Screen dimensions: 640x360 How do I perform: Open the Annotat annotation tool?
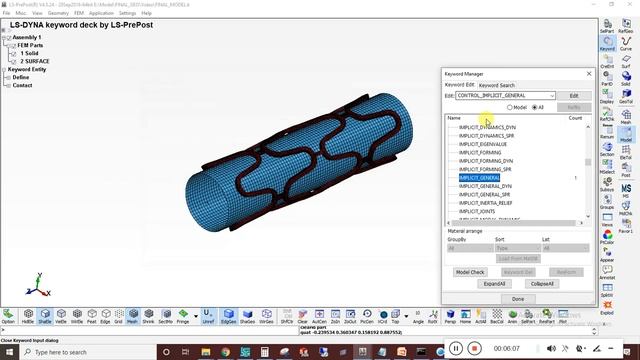click(x=607, y=272)
